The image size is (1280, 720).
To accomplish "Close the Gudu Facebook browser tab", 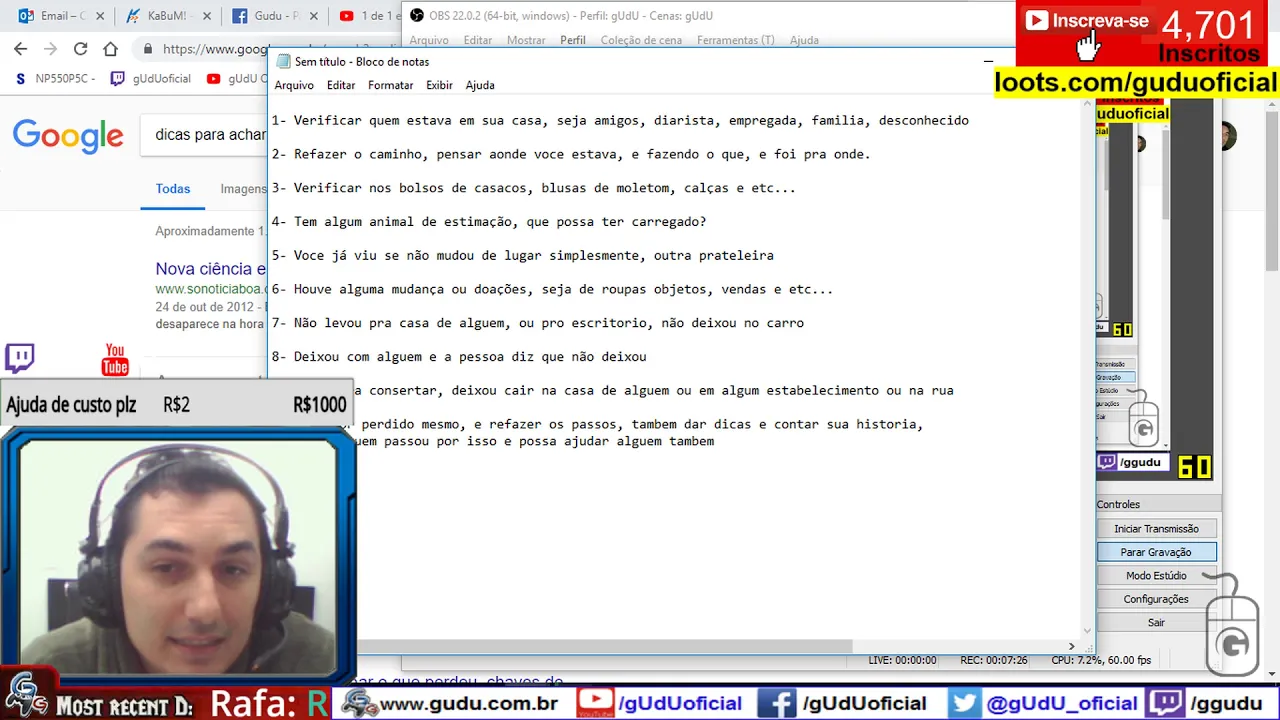I will click(x=312, y=16).
